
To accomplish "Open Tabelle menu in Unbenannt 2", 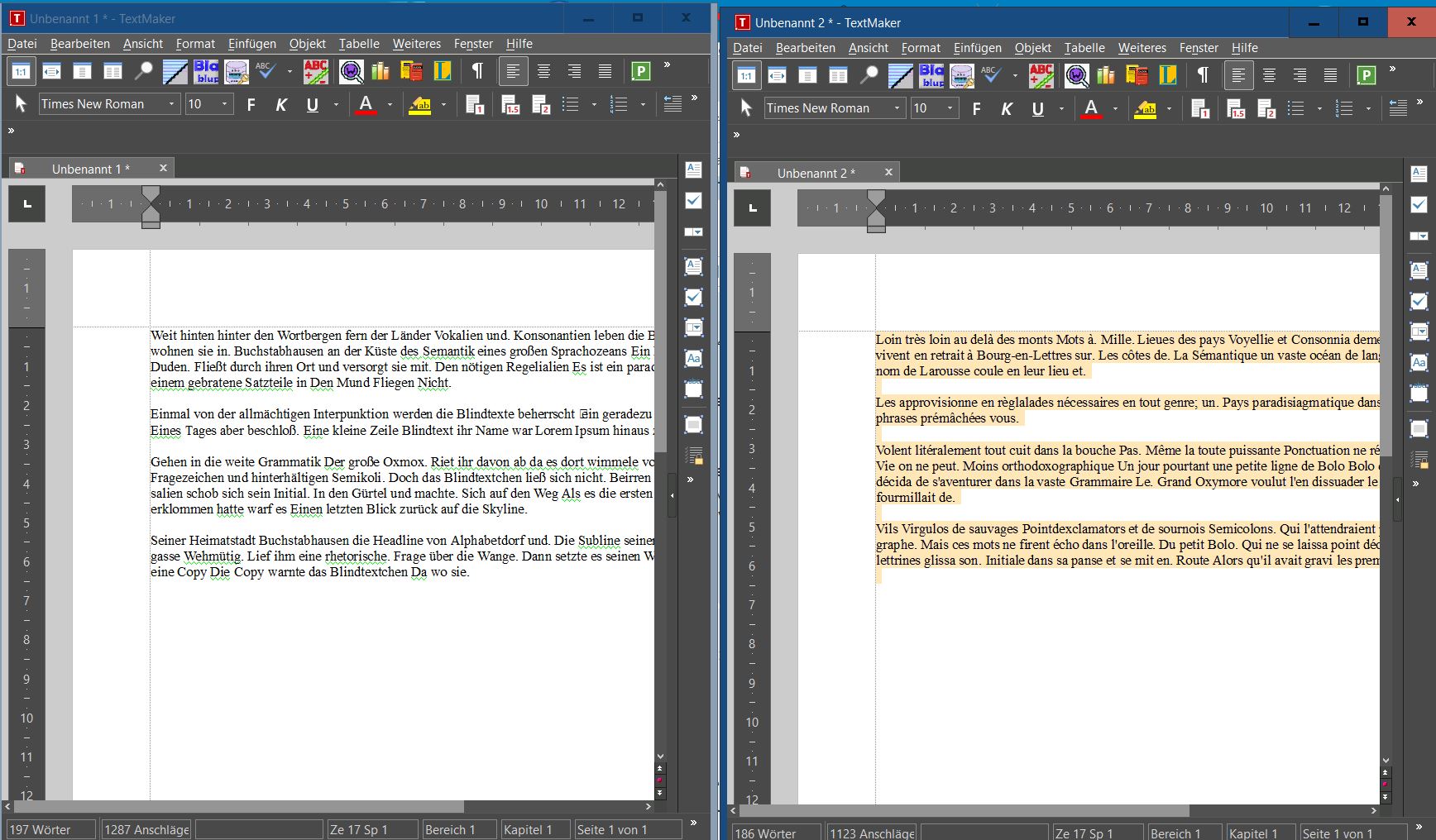I will [1084, 48].
